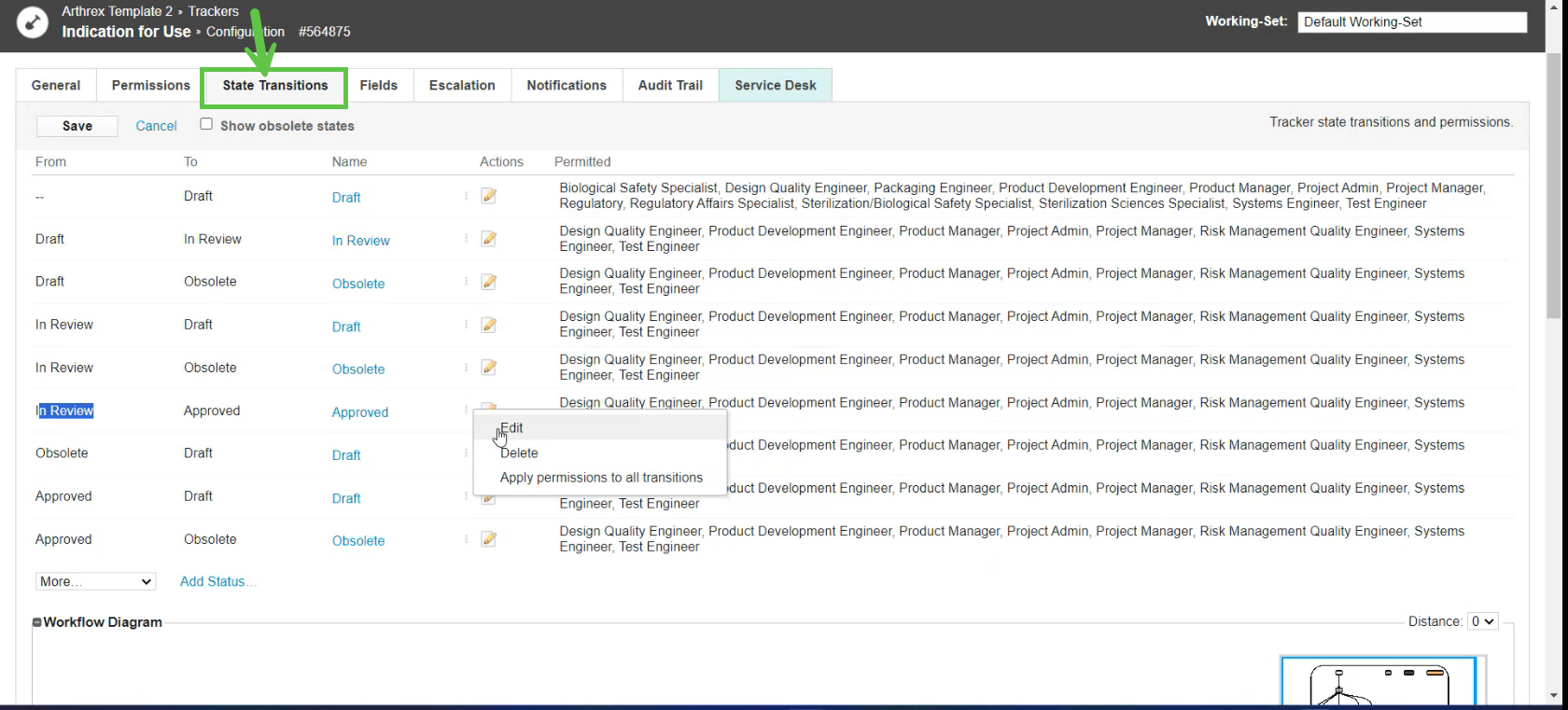Click the workflow diagram overview thumbnail
1568x710 pixels.
(1379, 681)
